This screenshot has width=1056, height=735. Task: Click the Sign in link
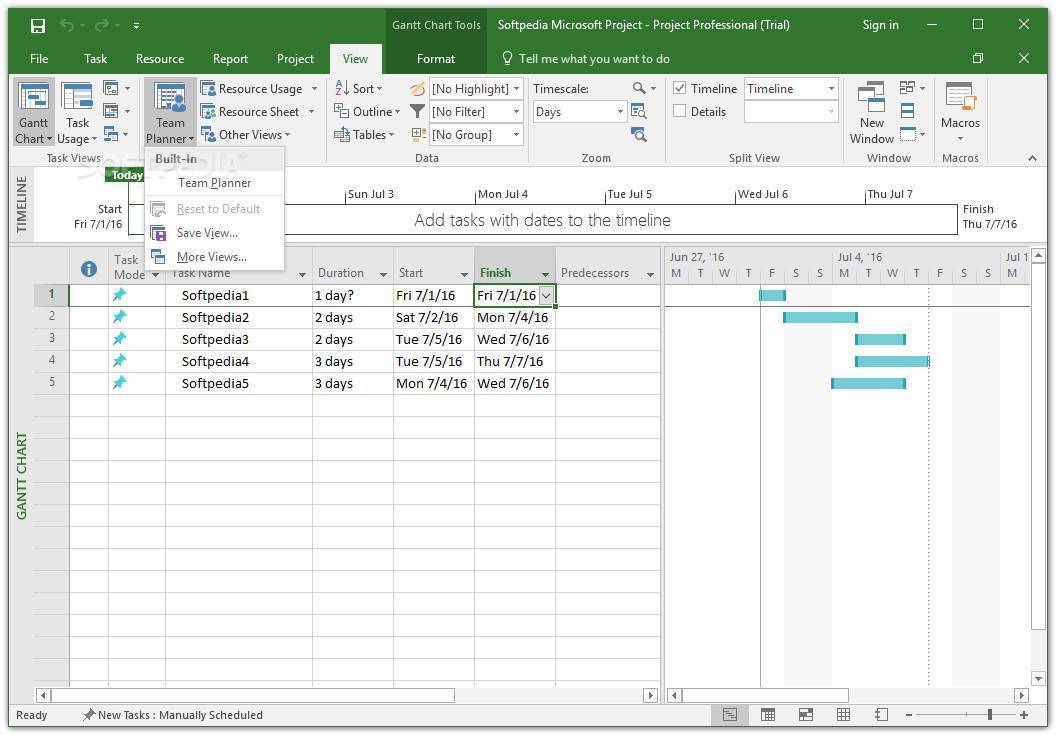coord(880,24)
